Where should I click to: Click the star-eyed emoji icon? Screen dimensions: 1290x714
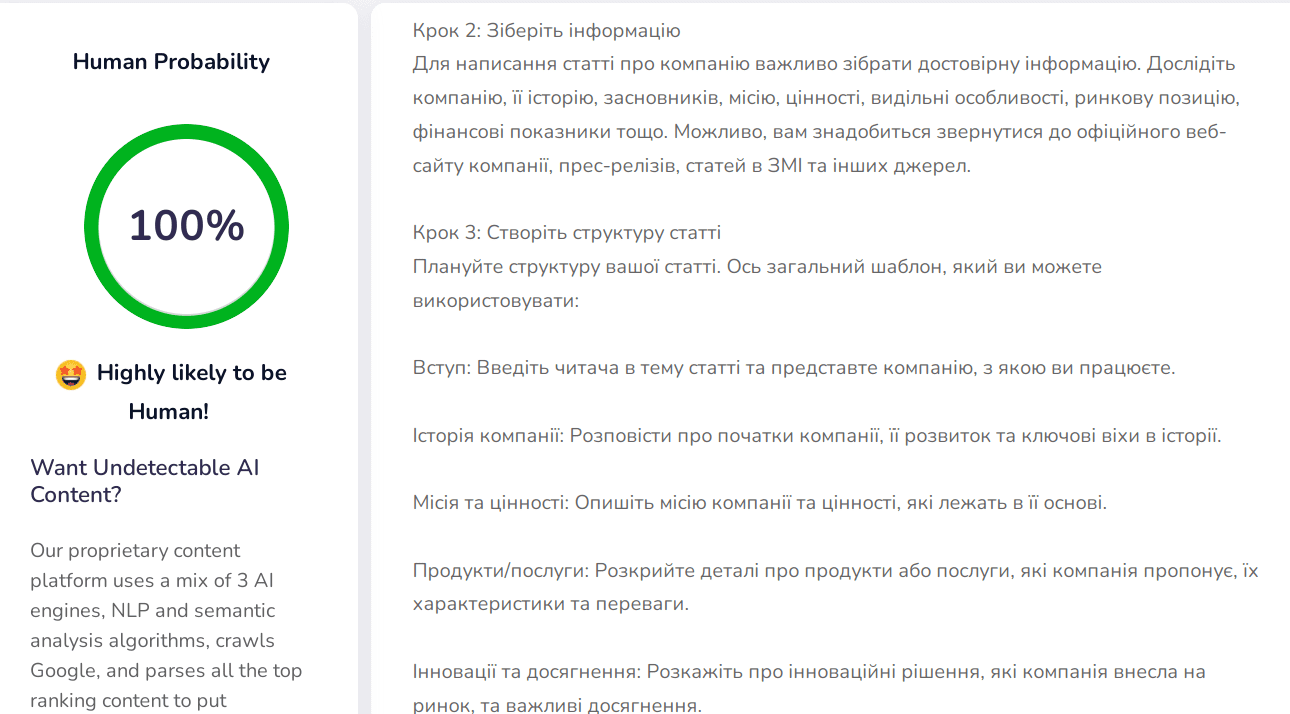(x=71, y=375)
